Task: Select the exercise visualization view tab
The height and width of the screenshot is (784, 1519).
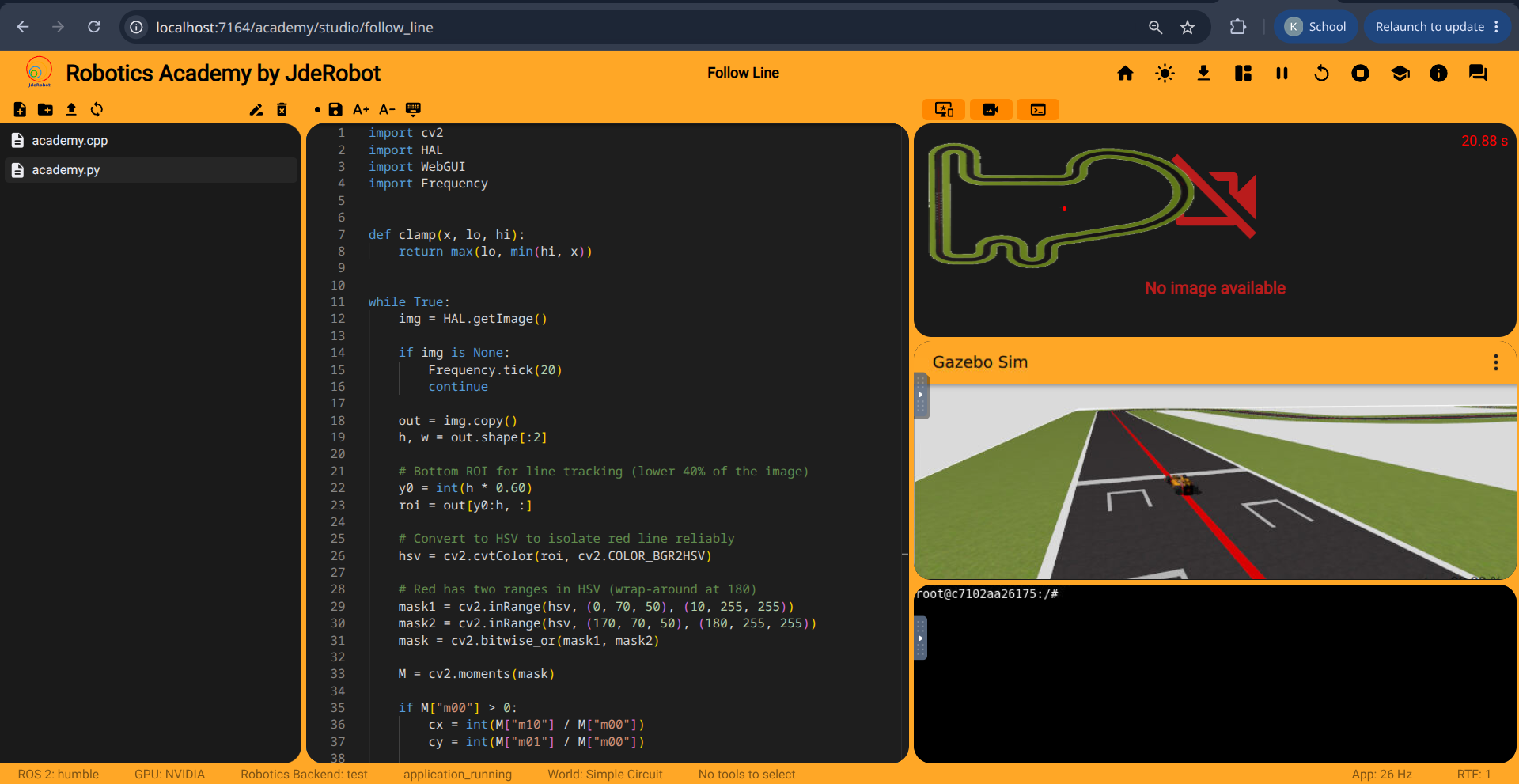Action: [944, 109]
